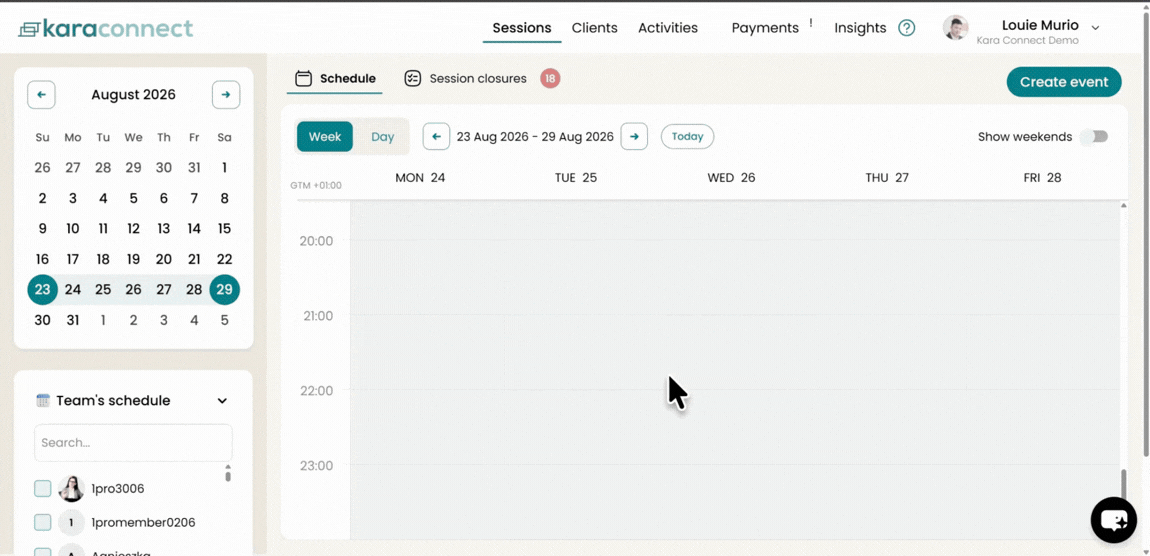
Task: Click the GTM +01:00 timezone label
Action: pyautogui.click(x=316, y=185)
